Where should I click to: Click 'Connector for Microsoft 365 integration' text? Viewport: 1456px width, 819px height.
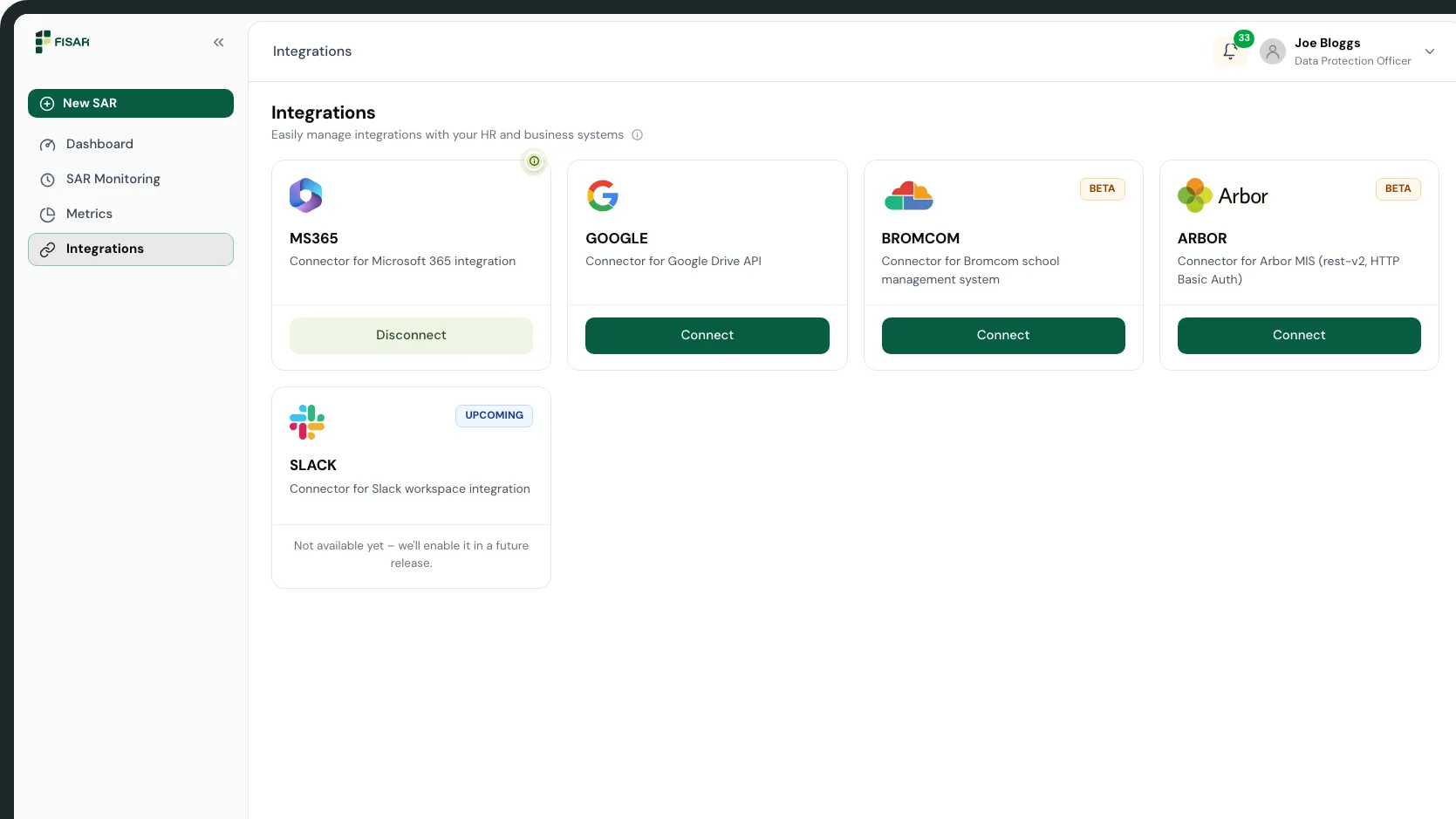coord(402,262)
